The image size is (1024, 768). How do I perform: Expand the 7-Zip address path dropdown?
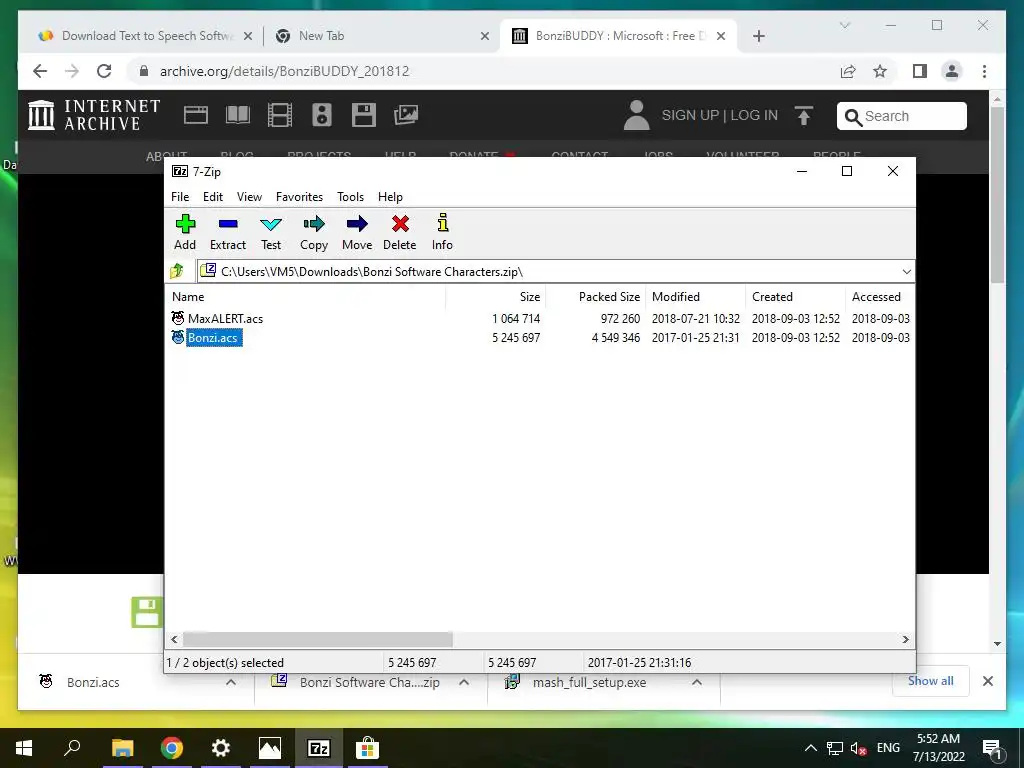coord(906,272)
